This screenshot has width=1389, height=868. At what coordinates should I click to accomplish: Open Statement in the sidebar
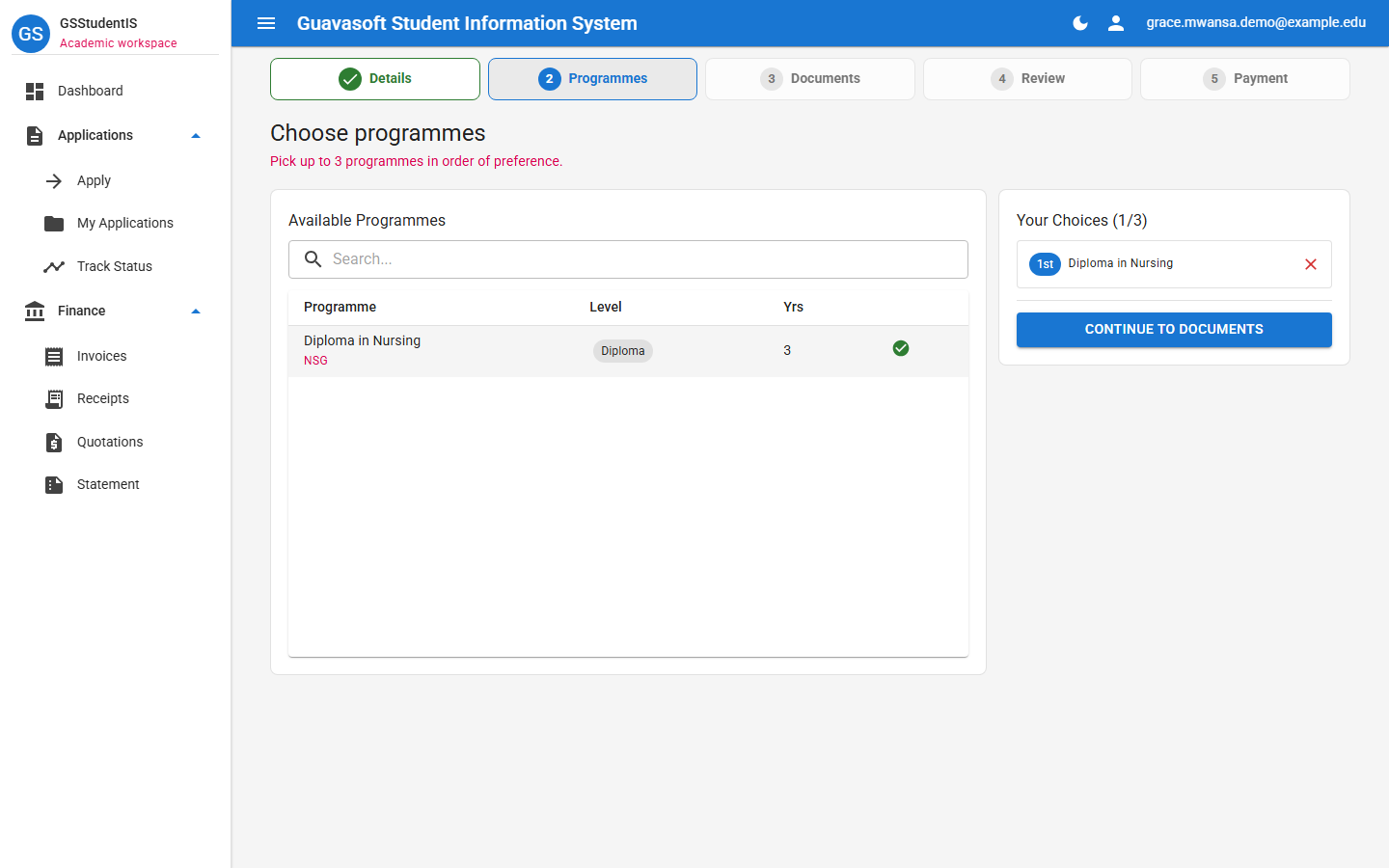coord(116,484)
